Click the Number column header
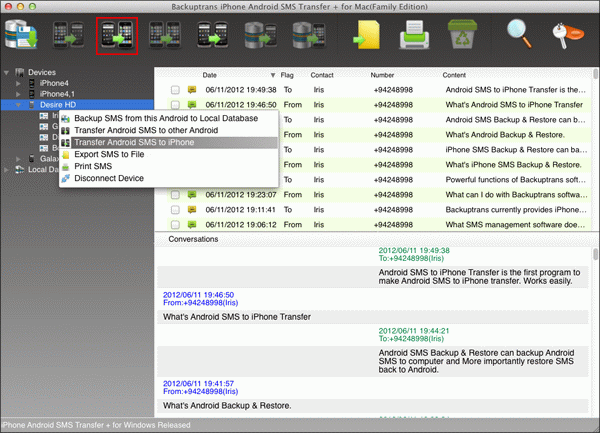 pos(382,75)
